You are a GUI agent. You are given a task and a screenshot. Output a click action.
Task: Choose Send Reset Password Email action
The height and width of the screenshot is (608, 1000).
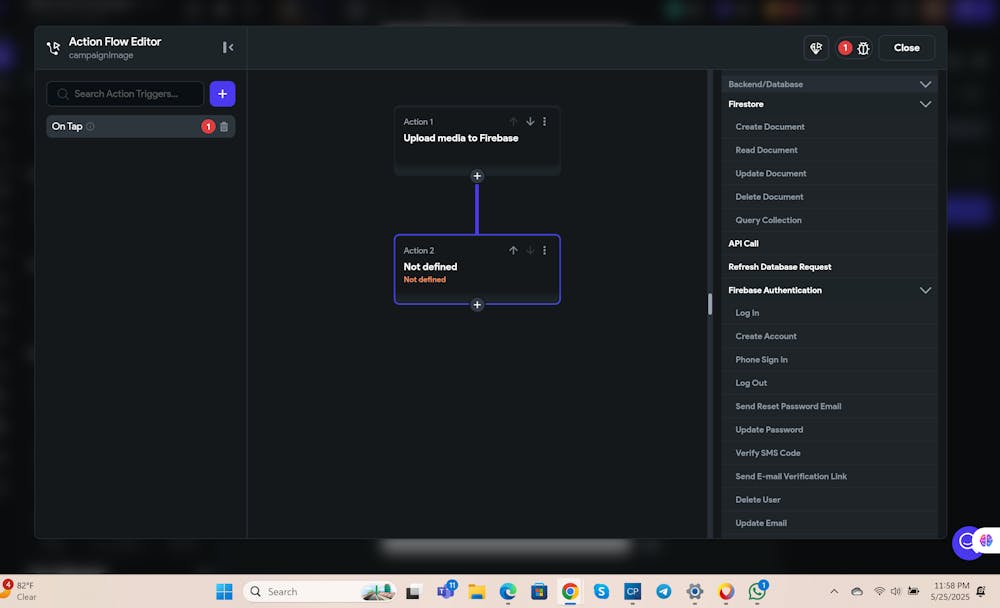[830, 406]
